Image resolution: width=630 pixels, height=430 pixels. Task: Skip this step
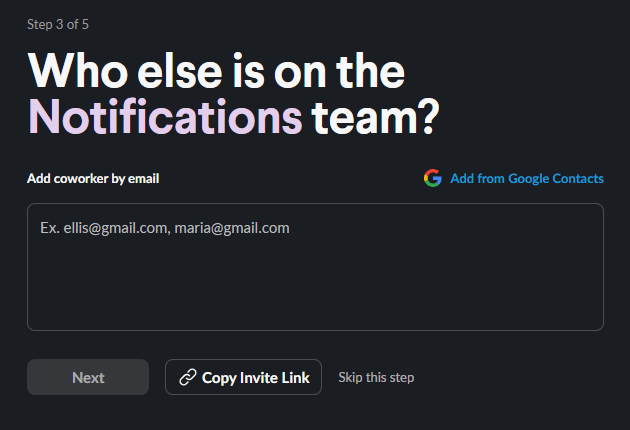click(376, 378)
